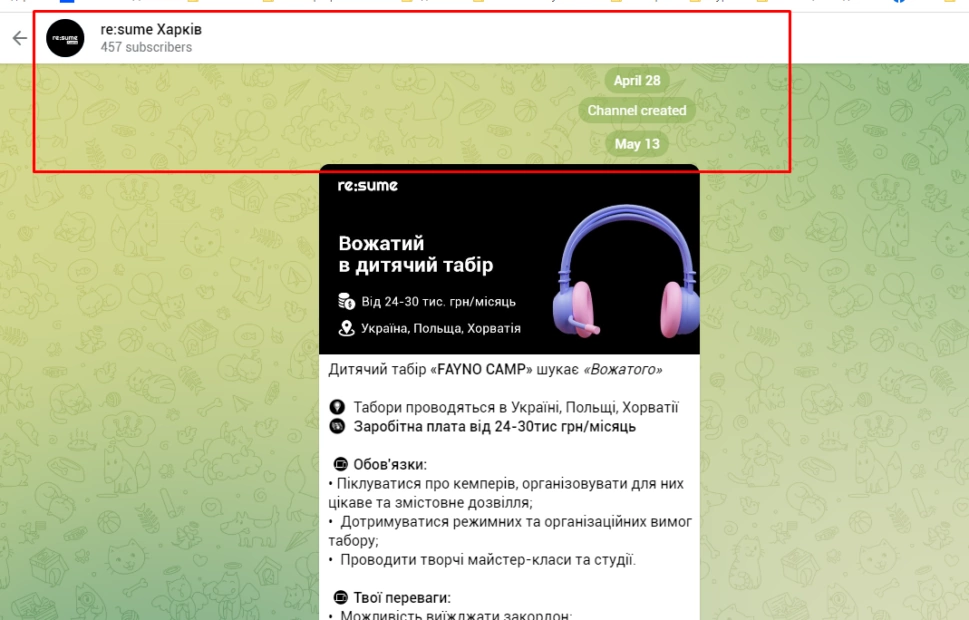The width and height of the screenshot is (969, 620).
Task: Click the re:sume logo in post image
Action: coord(368,185)
